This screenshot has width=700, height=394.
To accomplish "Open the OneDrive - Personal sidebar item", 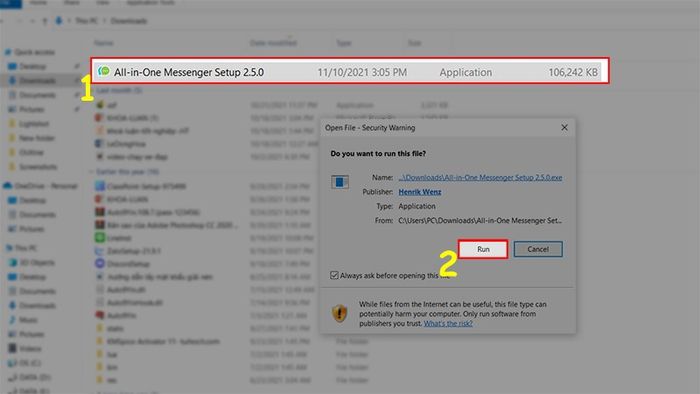I will (x=46, y=186).
